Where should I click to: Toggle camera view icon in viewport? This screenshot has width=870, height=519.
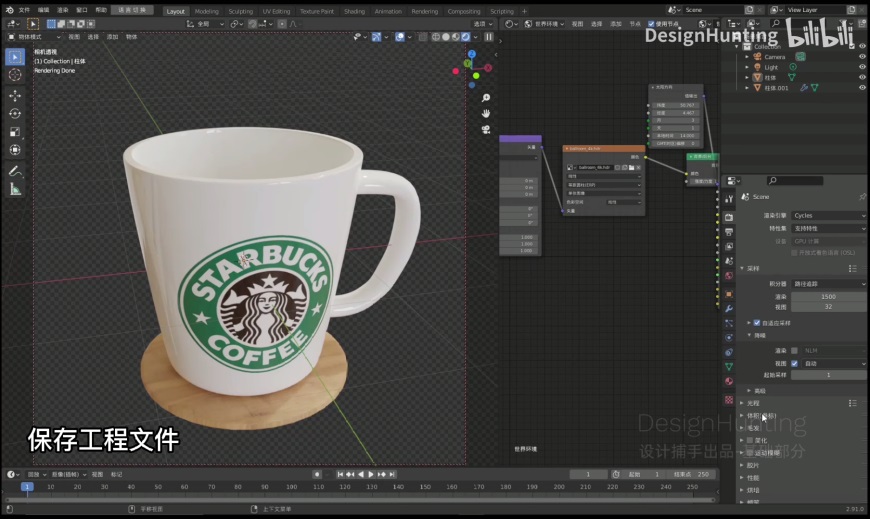tap(486, 129)
